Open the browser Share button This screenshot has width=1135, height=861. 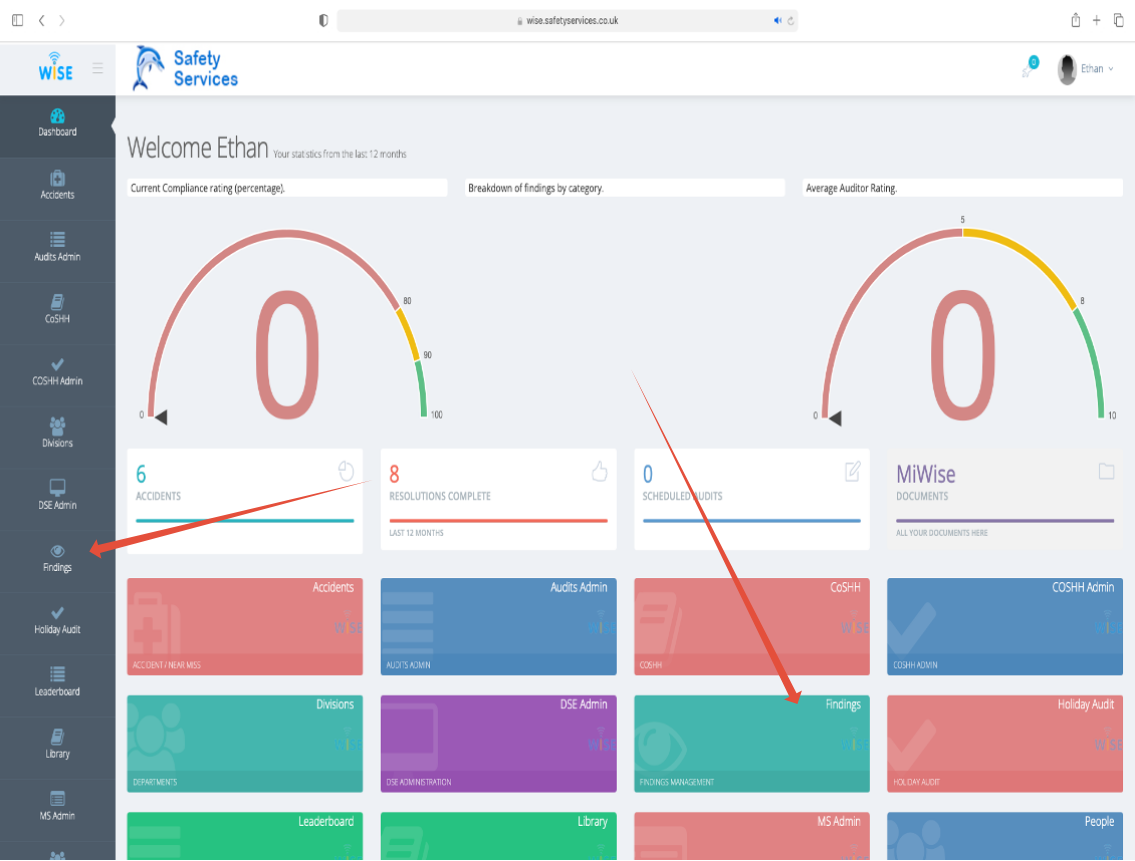tap(1076, 20)
